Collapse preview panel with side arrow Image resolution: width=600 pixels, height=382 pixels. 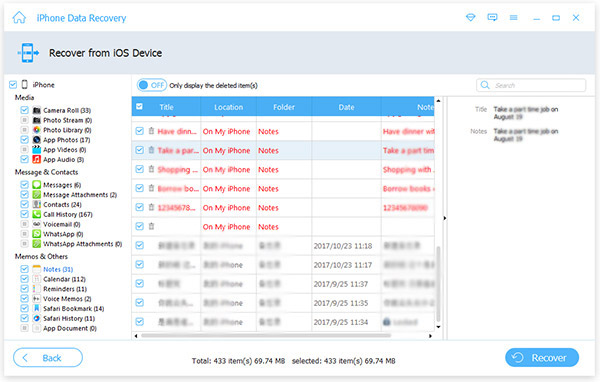coord(445,218)
